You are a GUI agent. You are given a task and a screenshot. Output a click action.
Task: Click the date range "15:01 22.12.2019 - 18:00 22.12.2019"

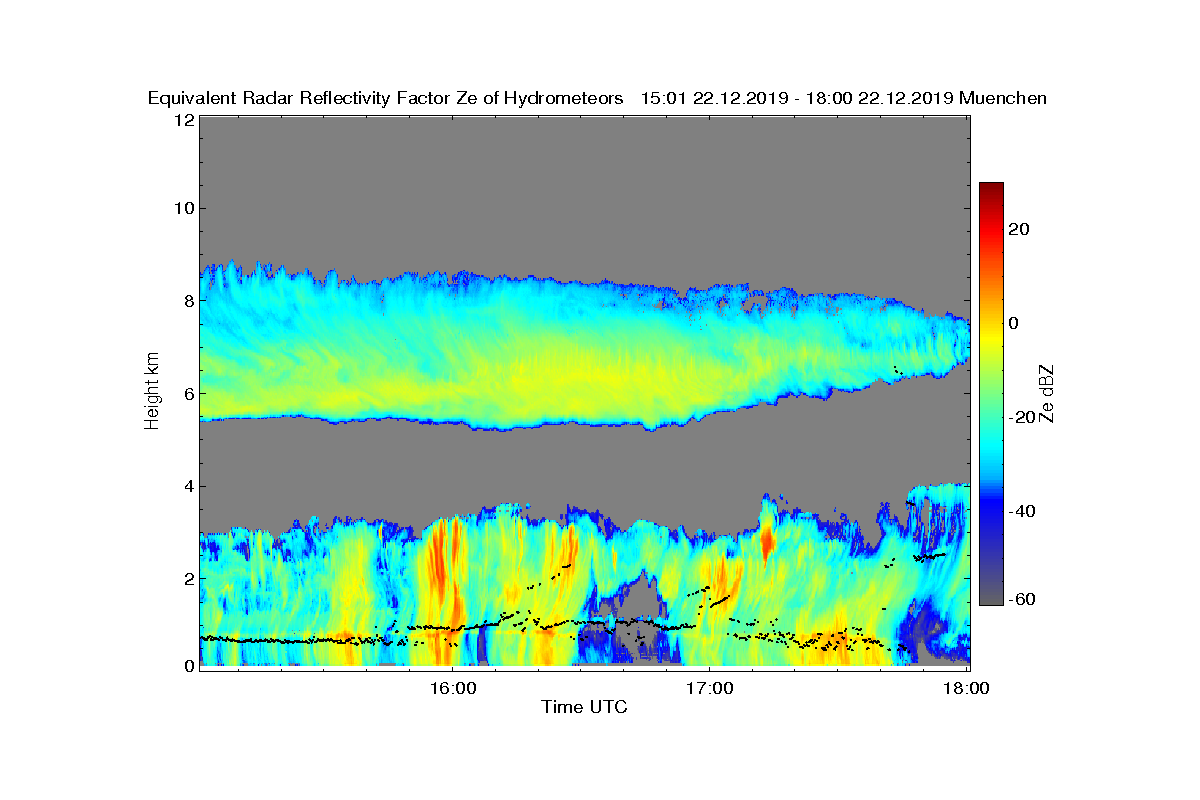coord(797,98)
